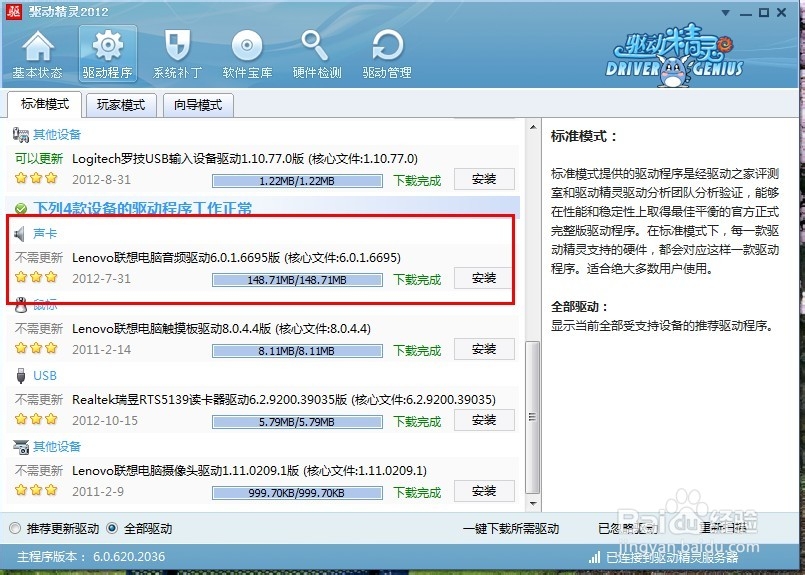The image size is (805, 575).
Task: Click the USB category label
Action: coord(45,376)
